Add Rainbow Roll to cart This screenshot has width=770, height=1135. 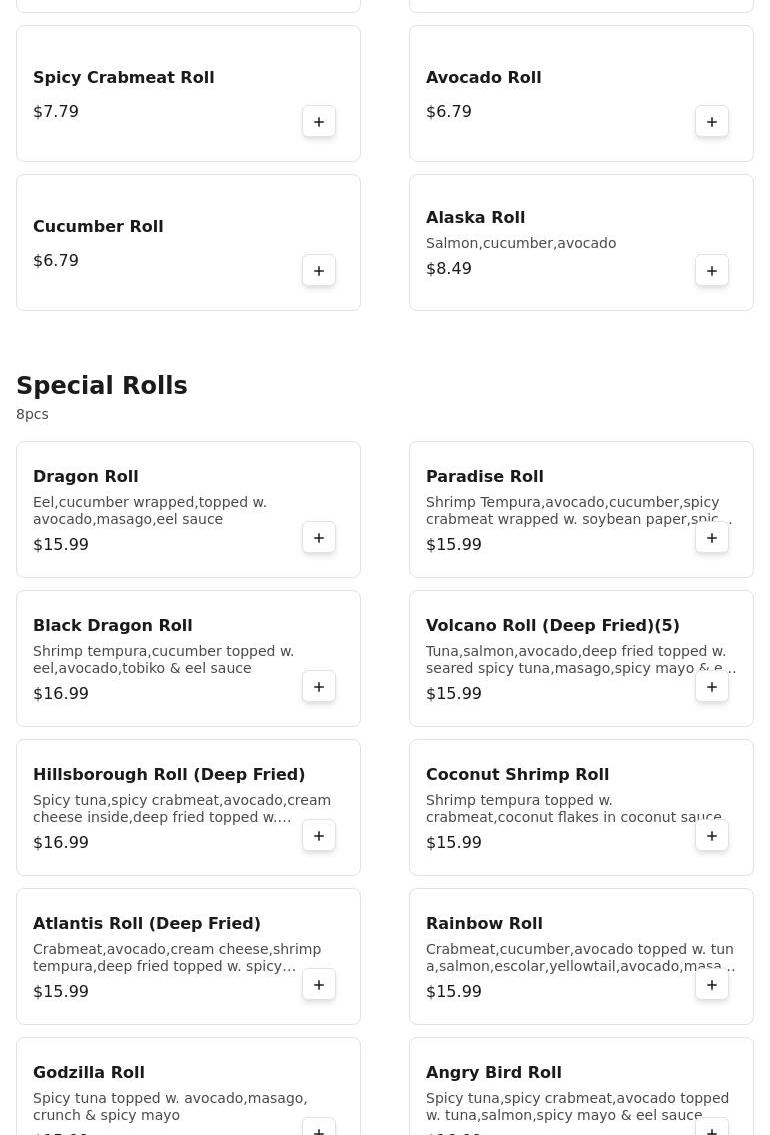(712, 985)
